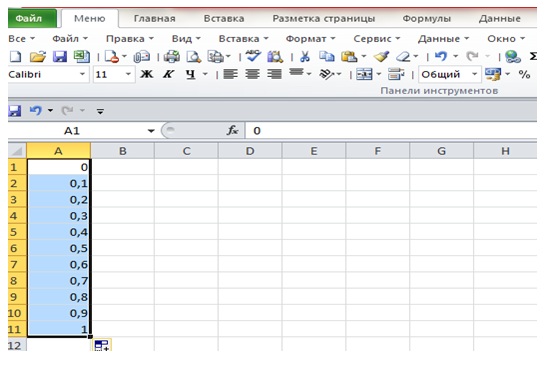Viewport: 554px width, 367px height.
Task: Open Print Preview magnifier icon
Action: [x=194, y=57]
